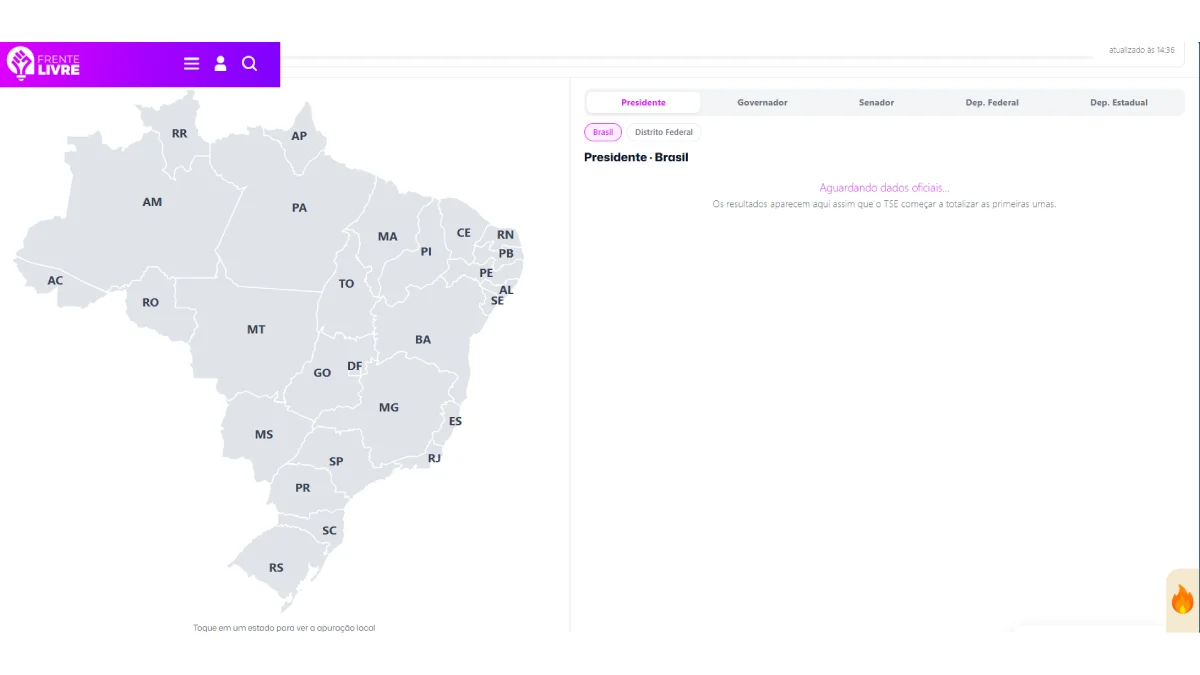Click the 'Toque em um estado' hint text
This screenshot has width=1200, height=675.
click(x=284, y=628)
